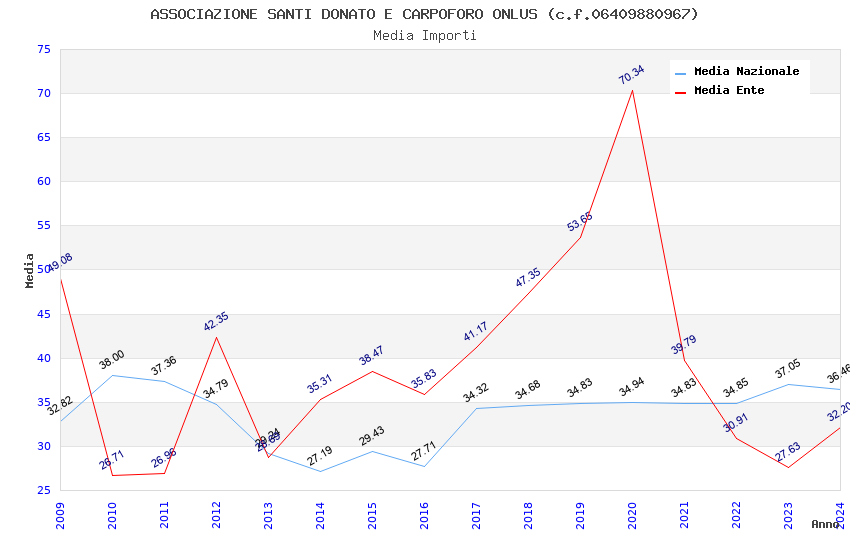Click the 2011 x-axis year label

coord(164,515)
